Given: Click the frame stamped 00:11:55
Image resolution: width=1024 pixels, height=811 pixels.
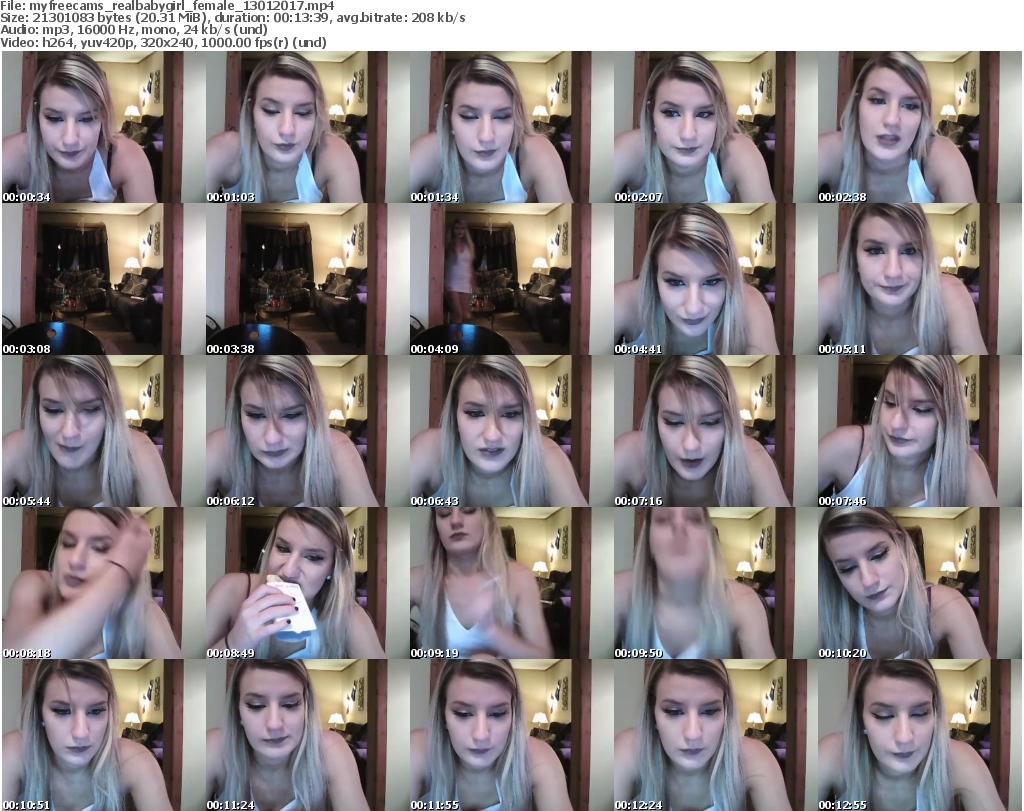Looking at the screenshot, I should pos(511,735).
